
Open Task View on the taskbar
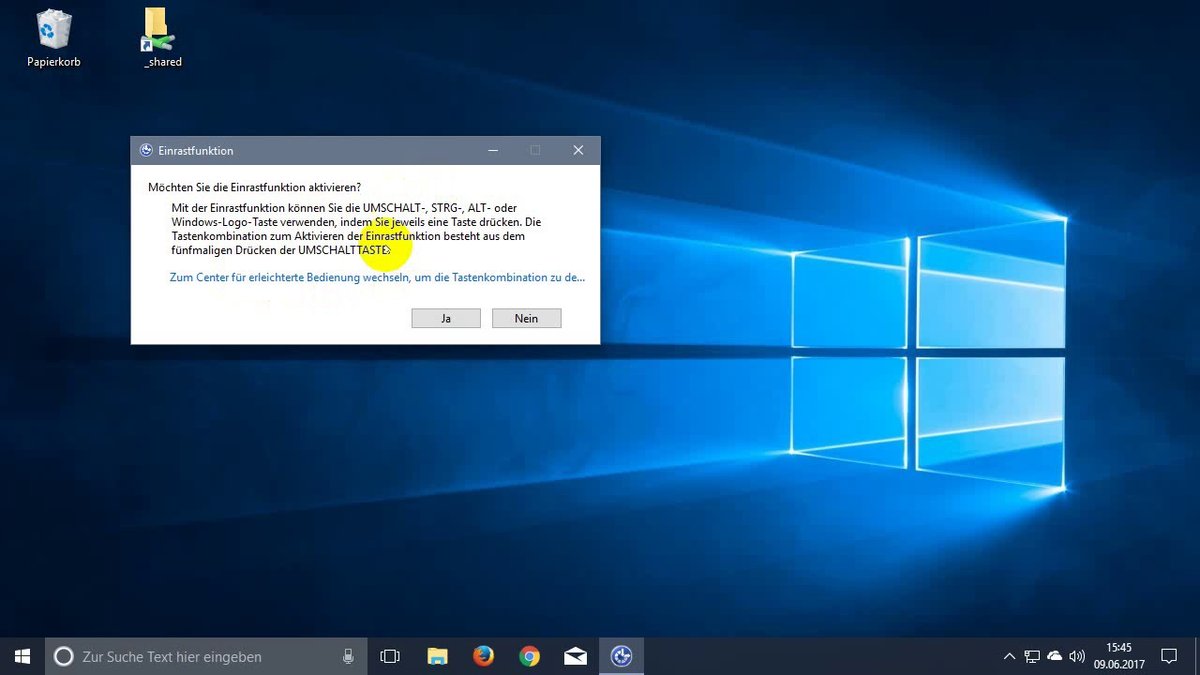(x=389, y=656)
